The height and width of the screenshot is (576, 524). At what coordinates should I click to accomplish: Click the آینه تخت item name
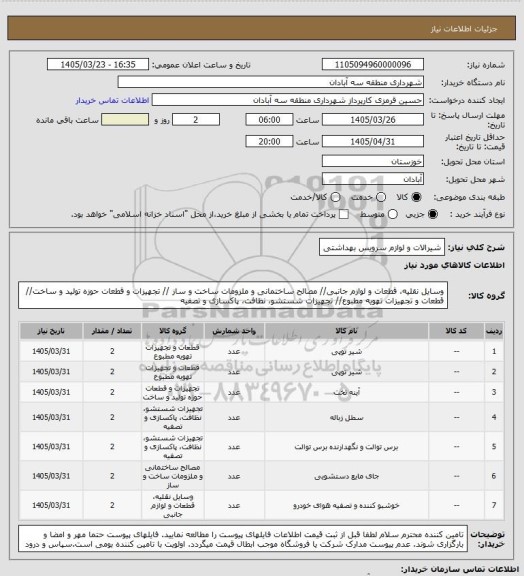[x=346, y=392]
